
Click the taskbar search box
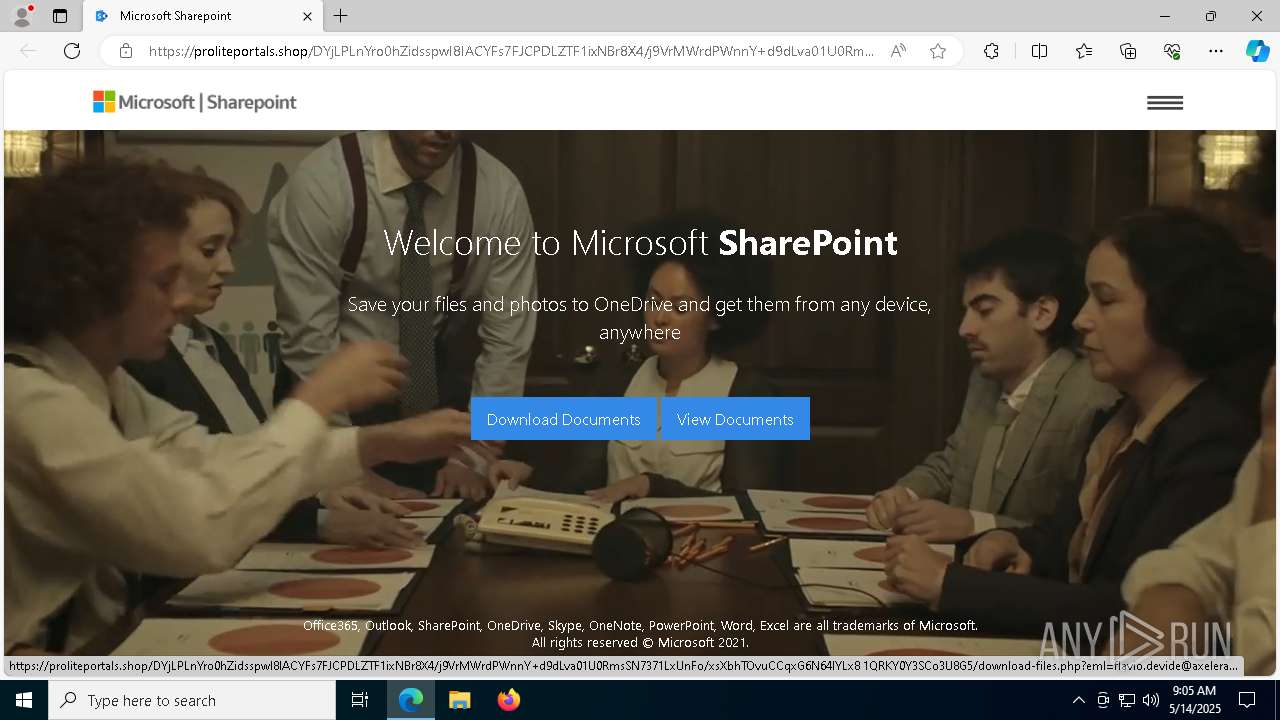pyautogui.click(x=192, y=700)
